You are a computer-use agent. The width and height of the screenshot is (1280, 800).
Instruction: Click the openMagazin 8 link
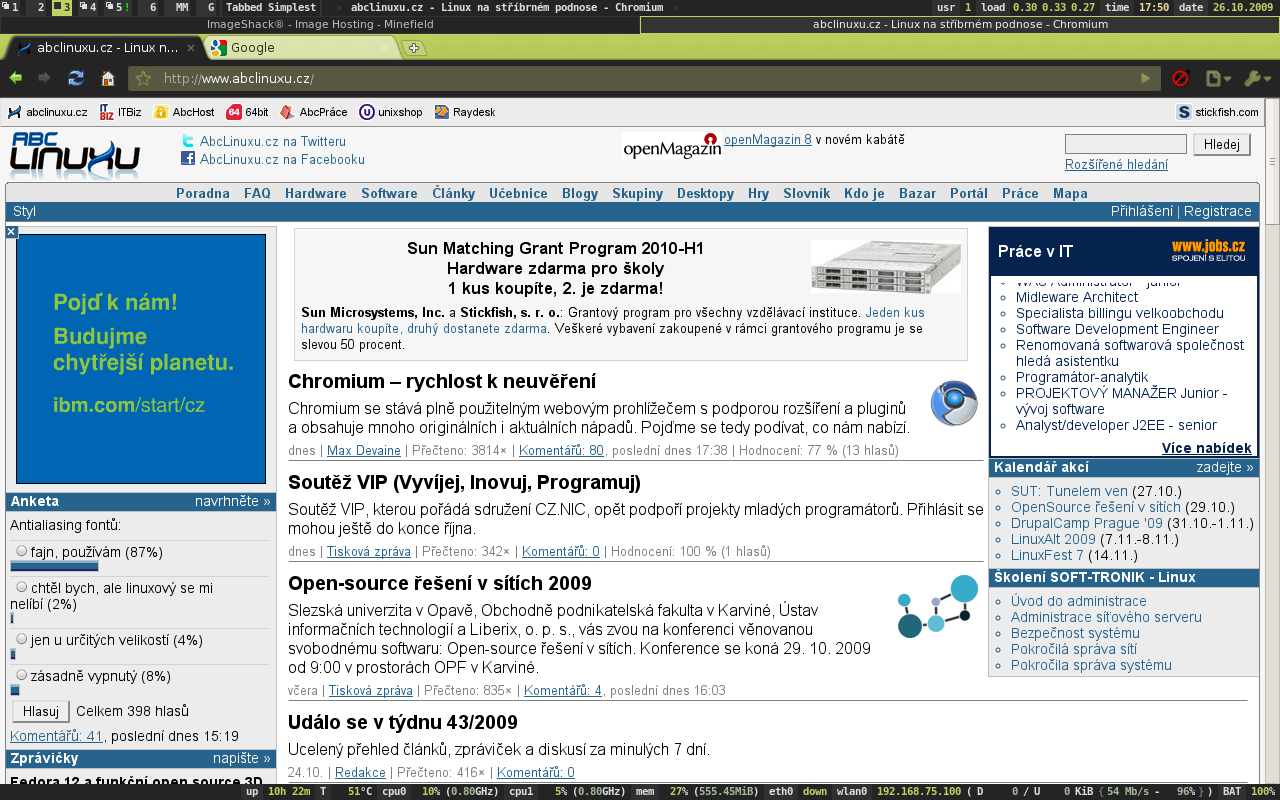(x=768, y=140)
